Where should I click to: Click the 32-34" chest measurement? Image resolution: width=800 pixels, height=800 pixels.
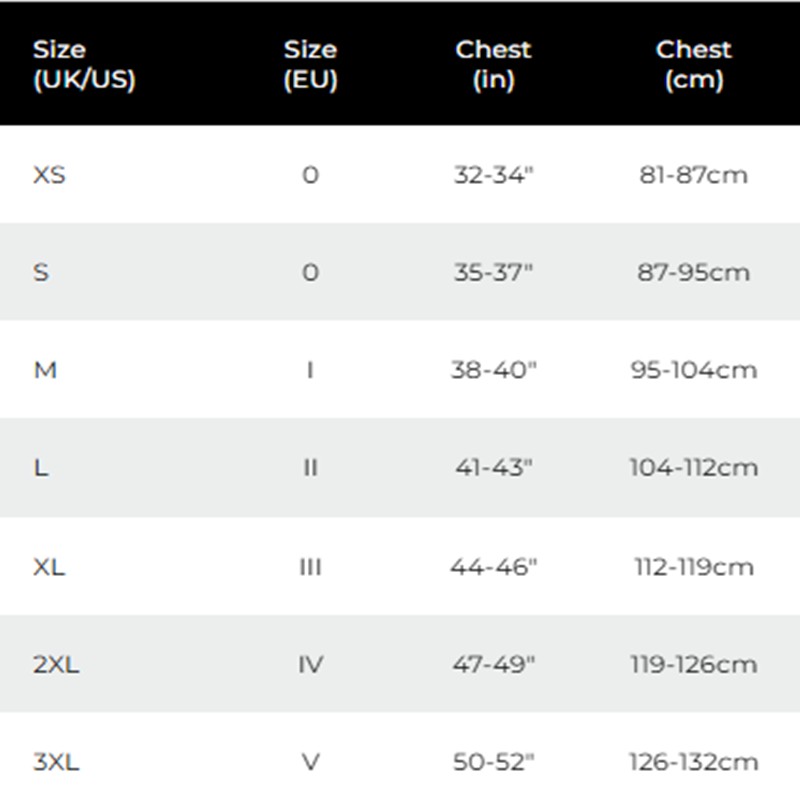494,175
